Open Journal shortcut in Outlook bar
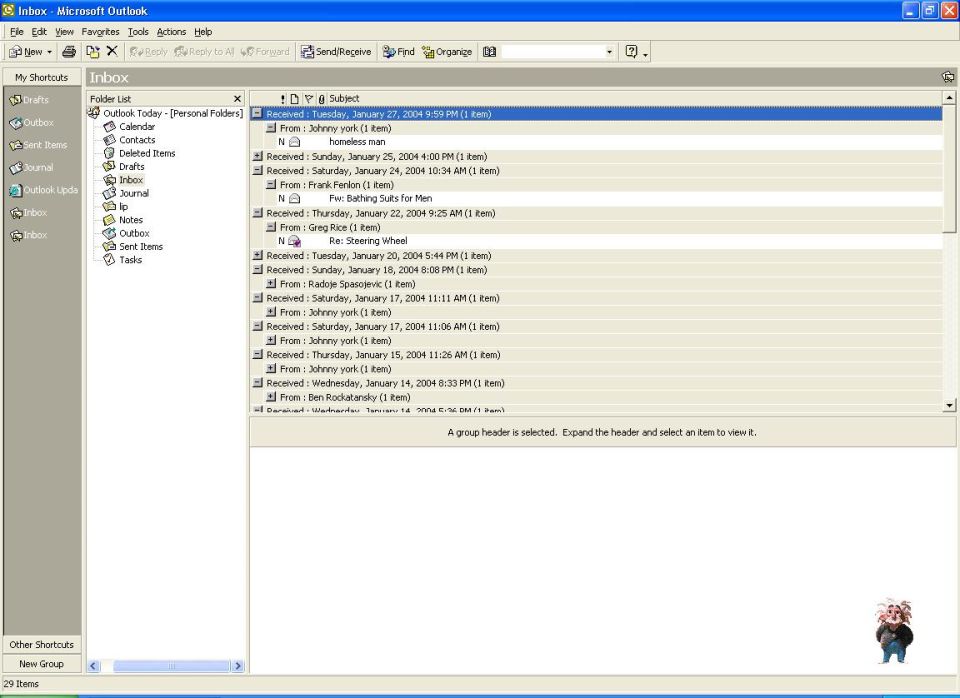Screen dimensions: 960x698 pos(31,167)
